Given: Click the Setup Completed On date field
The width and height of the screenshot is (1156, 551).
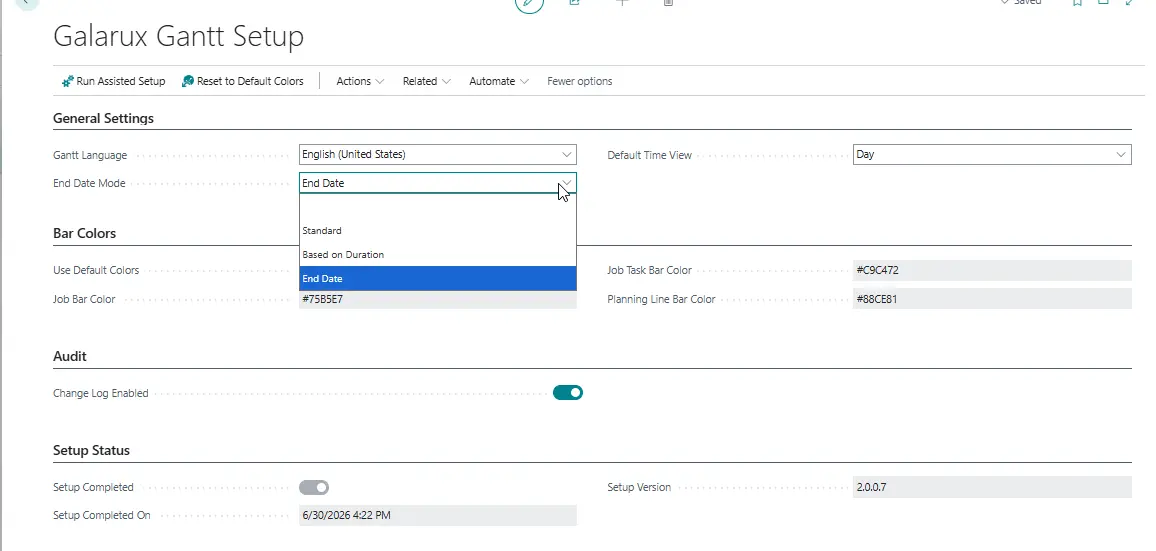Looking at the screenshot, I should tap(437, 516).
